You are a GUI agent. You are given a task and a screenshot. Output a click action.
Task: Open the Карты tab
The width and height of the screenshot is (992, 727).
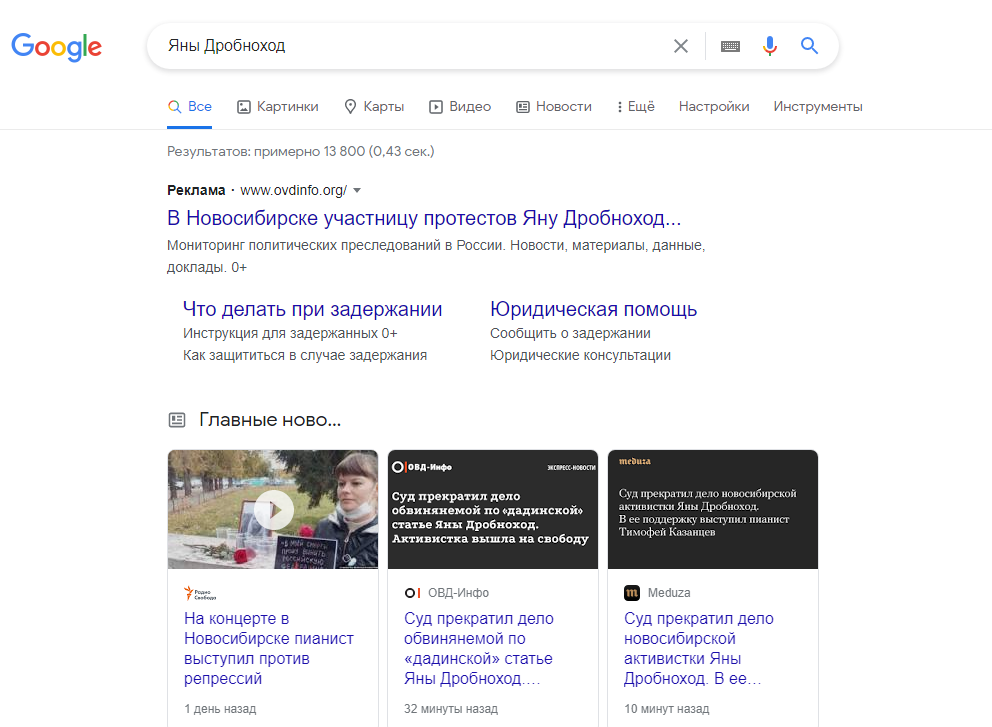[x=374, y=106]
